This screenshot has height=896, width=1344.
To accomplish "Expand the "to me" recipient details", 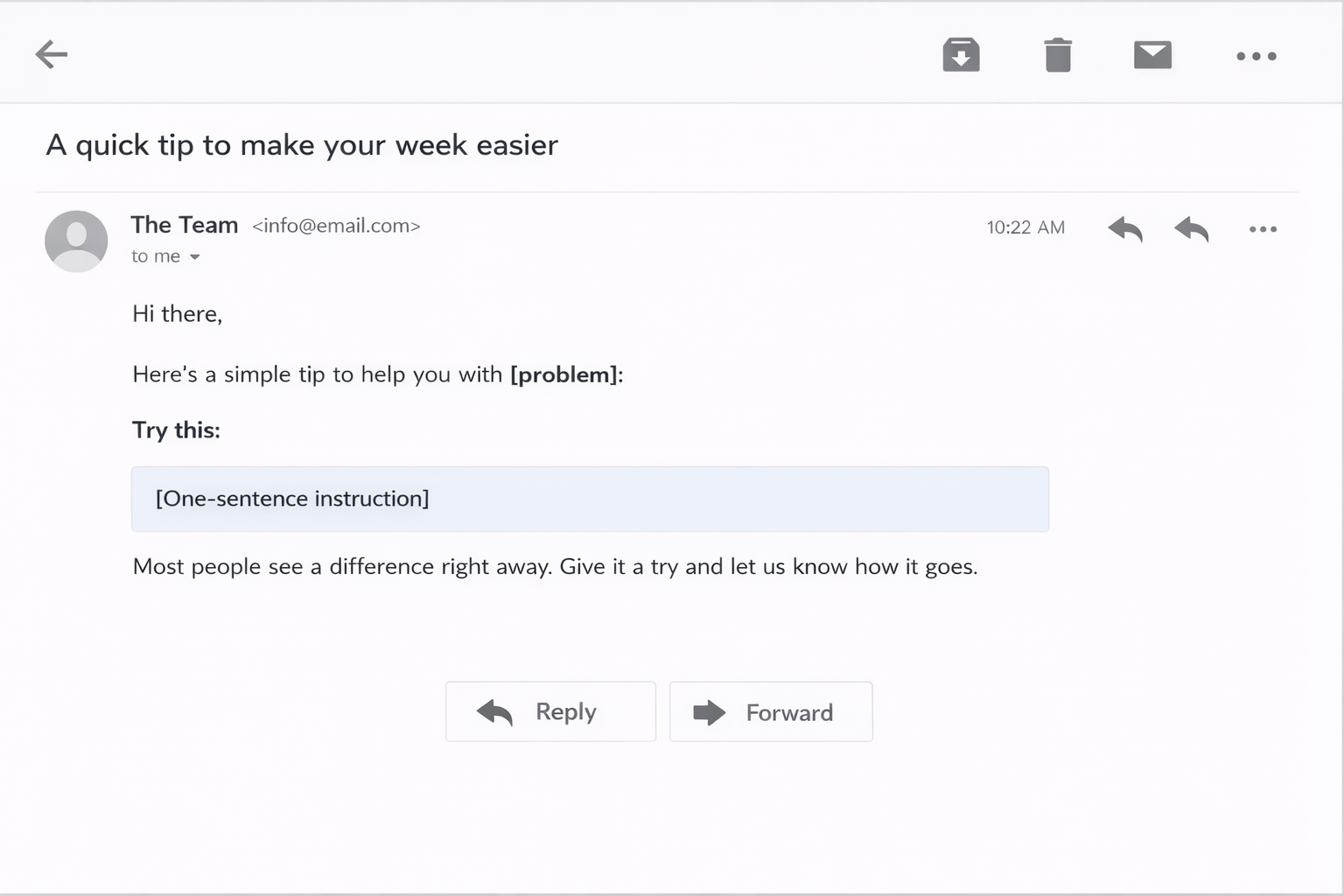I will tap(194, 256).
